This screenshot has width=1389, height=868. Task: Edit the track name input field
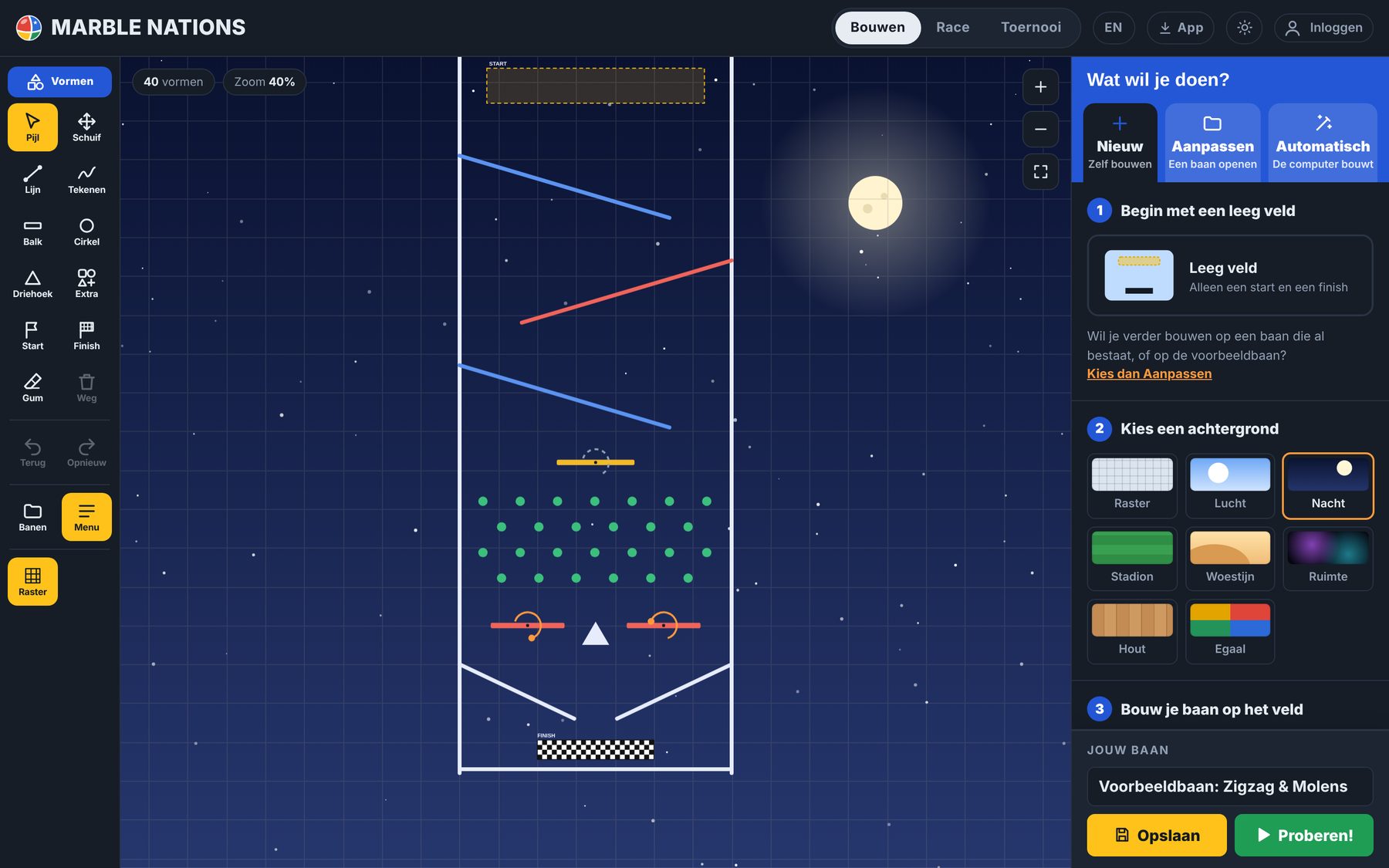click(1230, 786)
